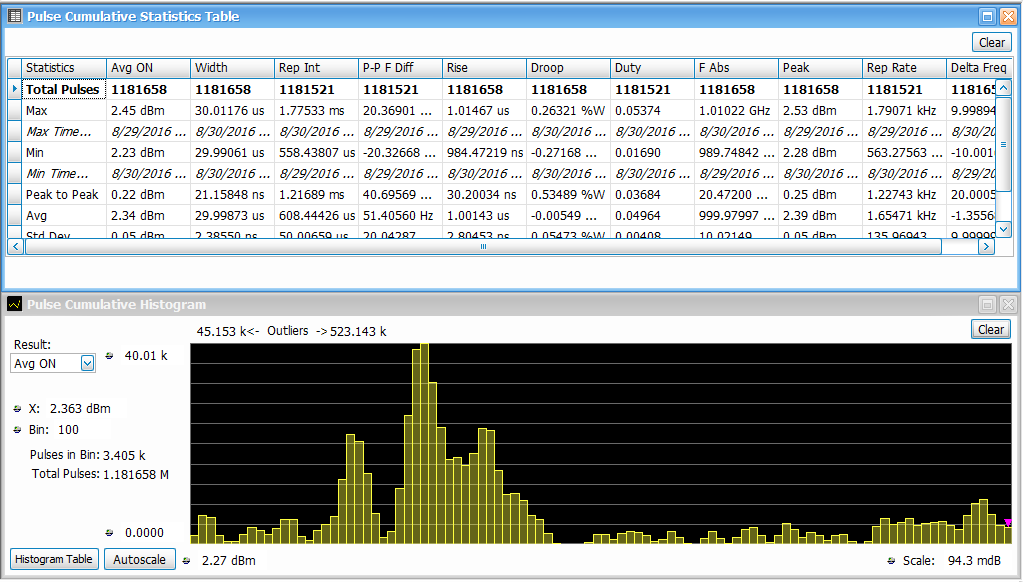Viewport: 1029px width, 582px height.
Task: Click the knob icon next to Bin
Action: tap(18, 430)
